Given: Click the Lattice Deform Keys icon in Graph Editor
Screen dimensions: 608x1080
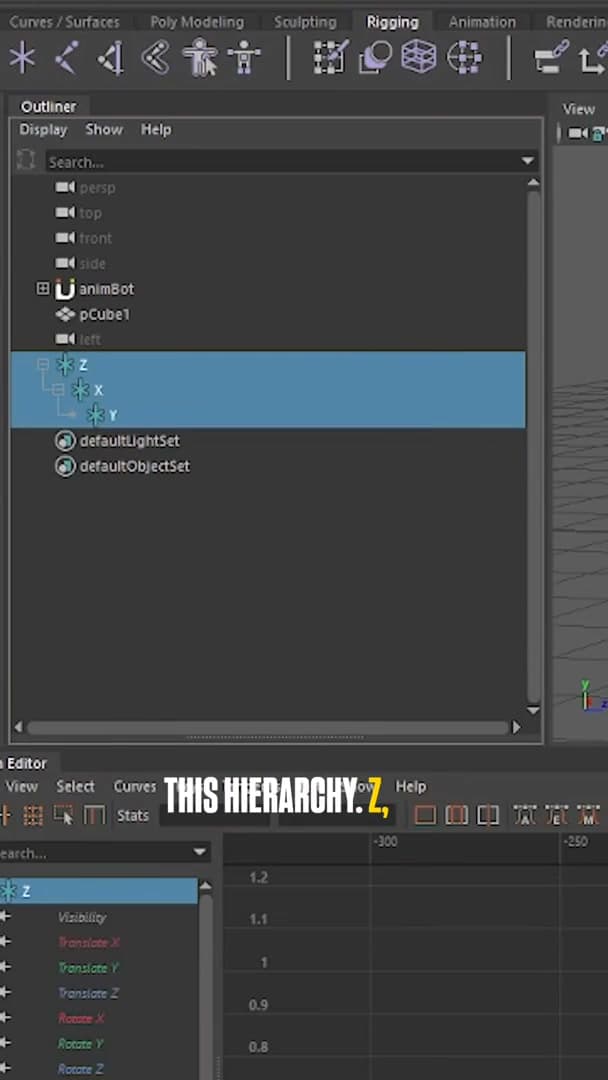Looking at the screenshot, I should coord(33,816).
